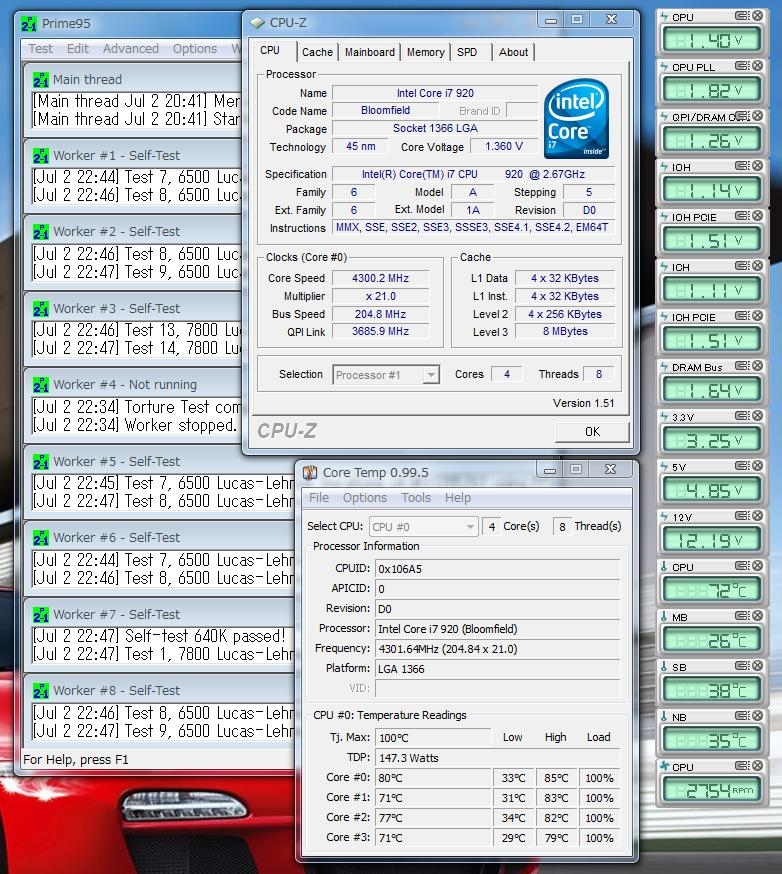
Task: Click the fan icon on the CPU RPM gadget
Action: click(x=664, y=766)
